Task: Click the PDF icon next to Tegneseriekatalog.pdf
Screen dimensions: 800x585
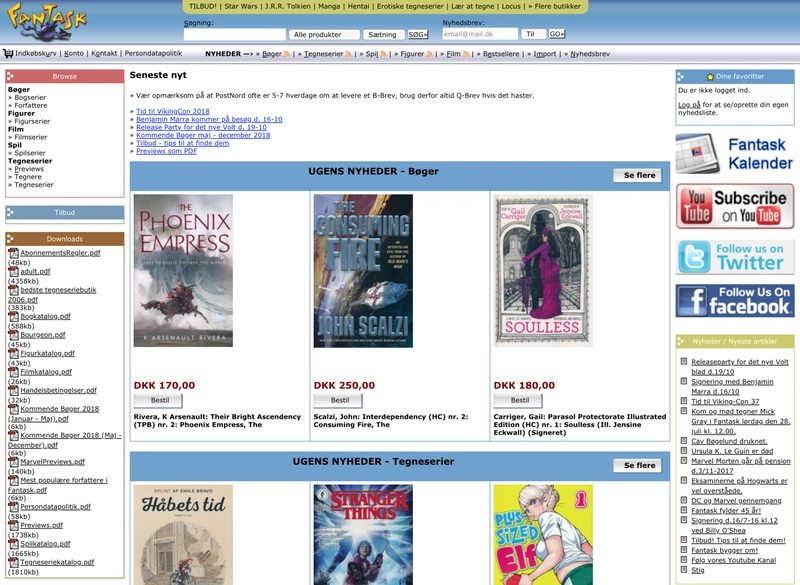Action: [13, 562]
